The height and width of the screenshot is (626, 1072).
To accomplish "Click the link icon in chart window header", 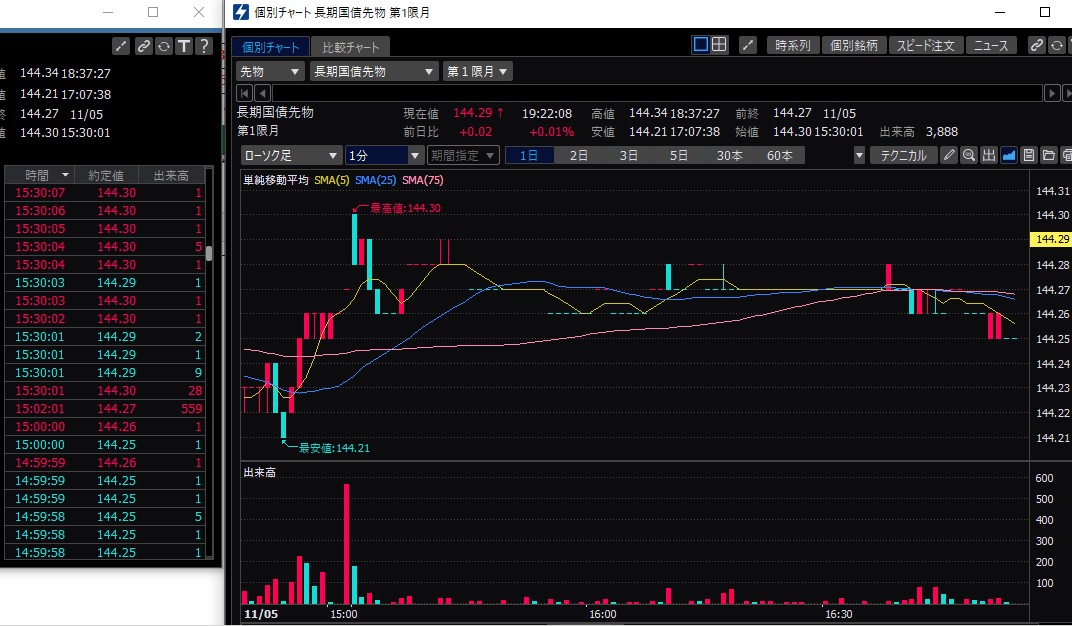I will (x=1037, y=45).
